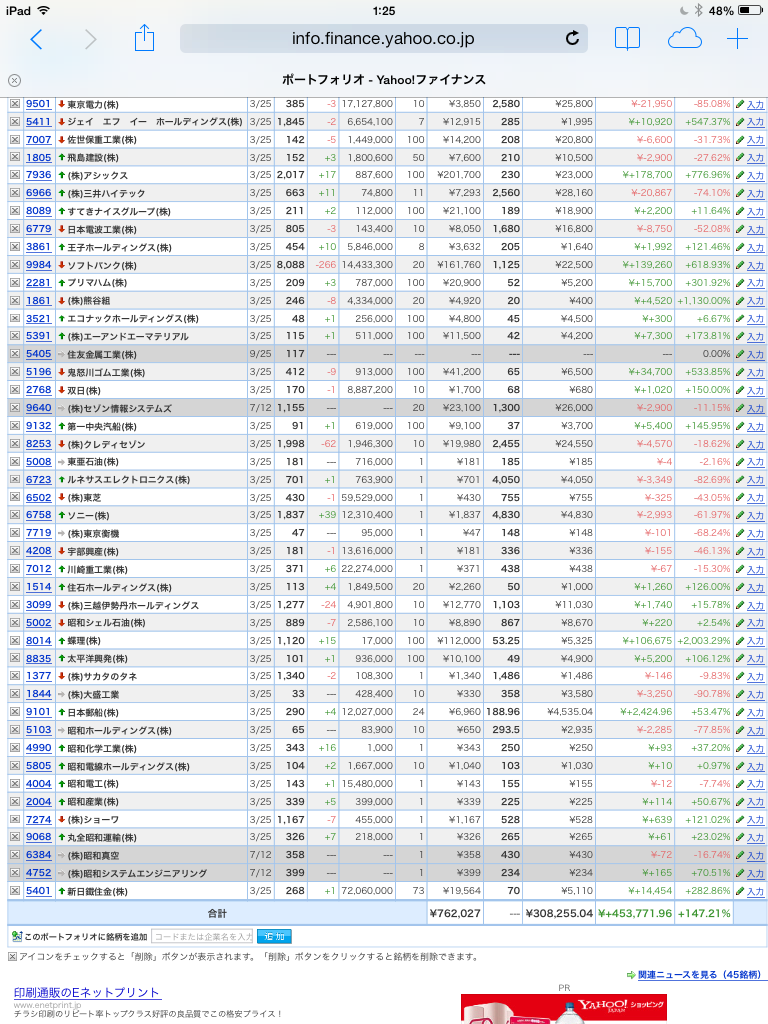The image size is (768, 1024).
Task: Edit pencil icon for 飛島建設 row
Action: [x=740, y=157]
